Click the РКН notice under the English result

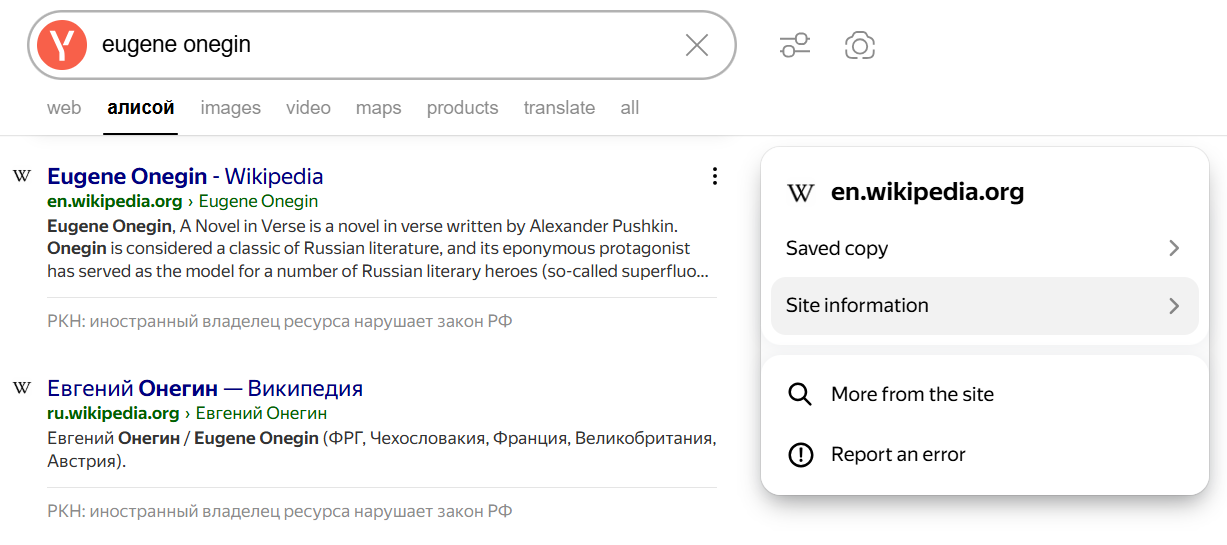(x=280, y=322)
